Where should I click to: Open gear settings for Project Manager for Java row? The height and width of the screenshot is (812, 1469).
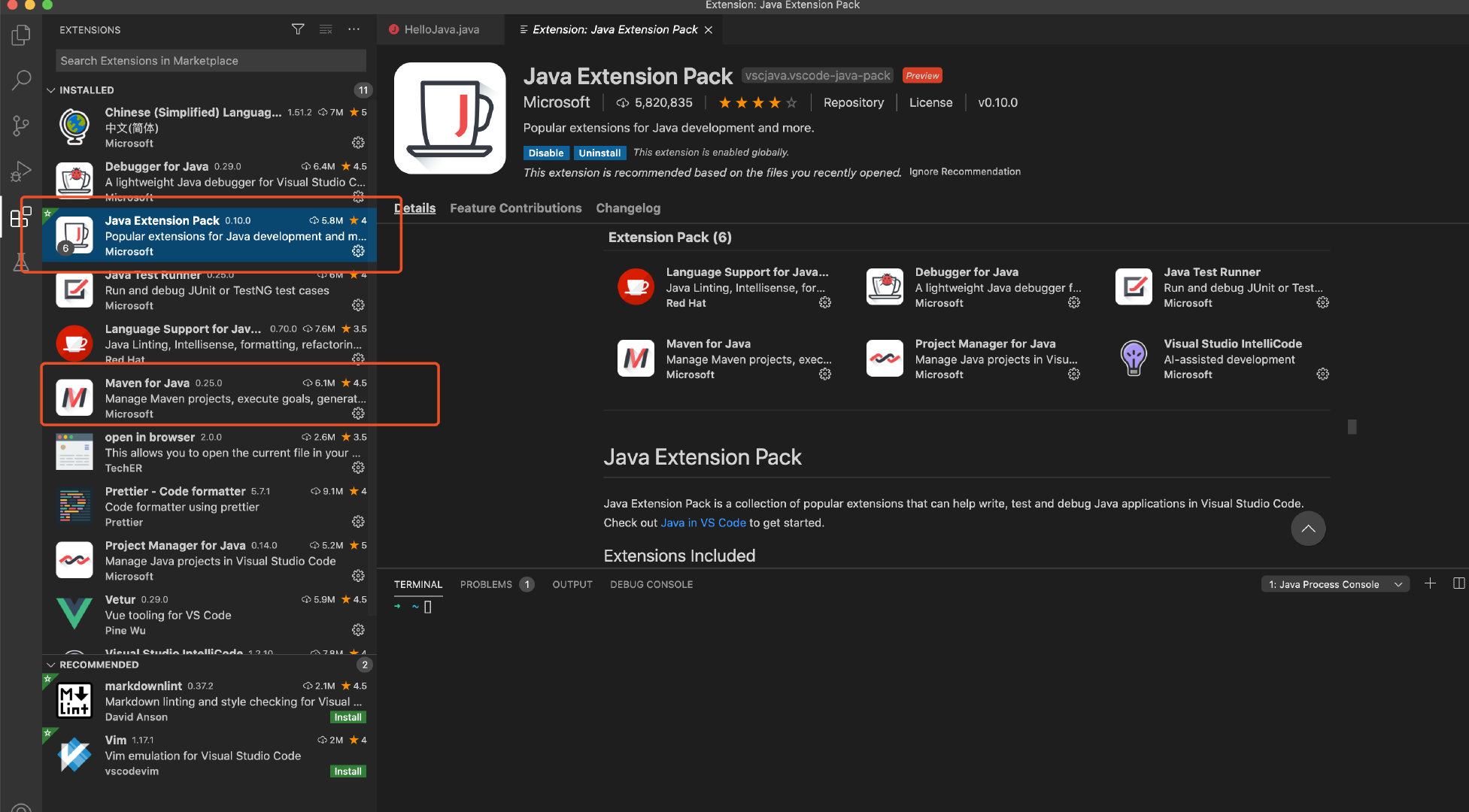(358, 576)
